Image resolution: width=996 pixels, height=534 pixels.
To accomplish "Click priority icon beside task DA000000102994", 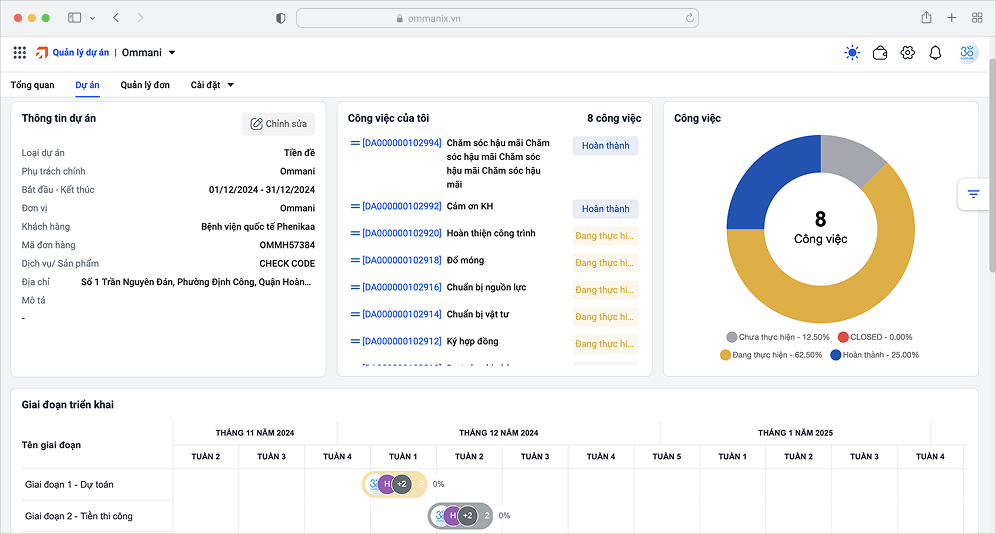I will (x=355, y=144).
